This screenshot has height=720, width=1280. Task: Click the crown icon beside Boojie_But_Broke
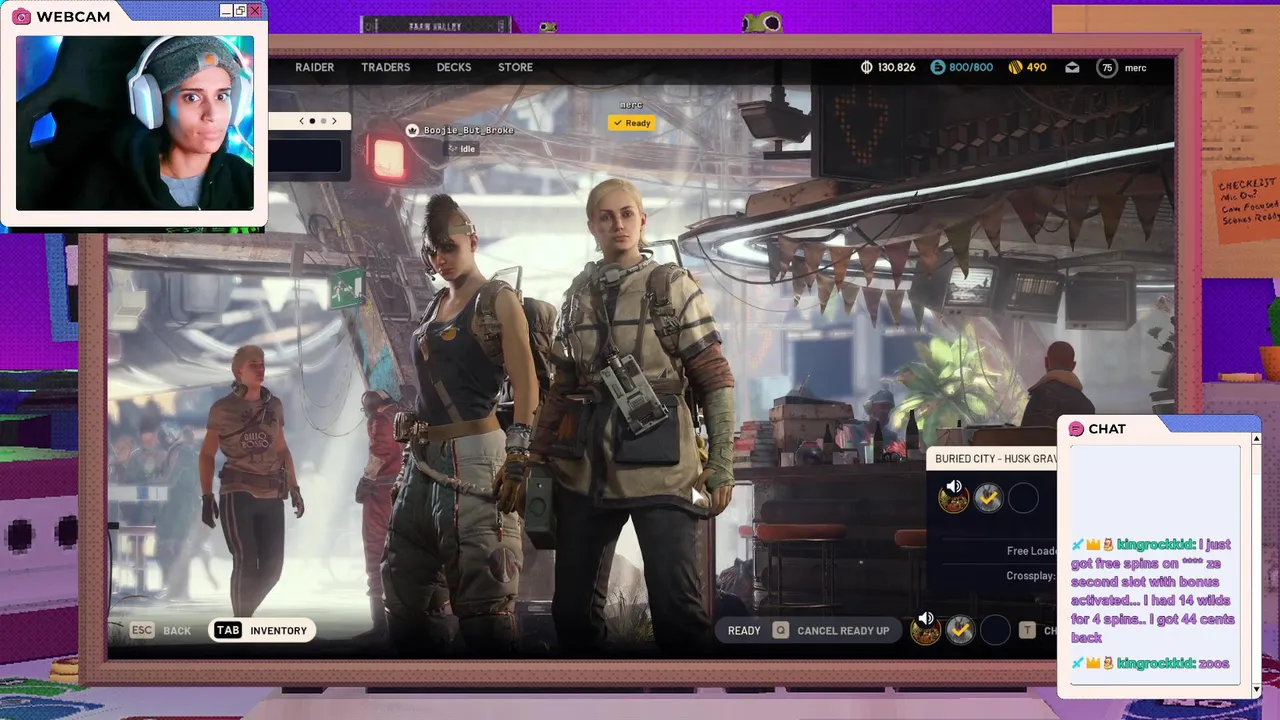pos(412,130)
